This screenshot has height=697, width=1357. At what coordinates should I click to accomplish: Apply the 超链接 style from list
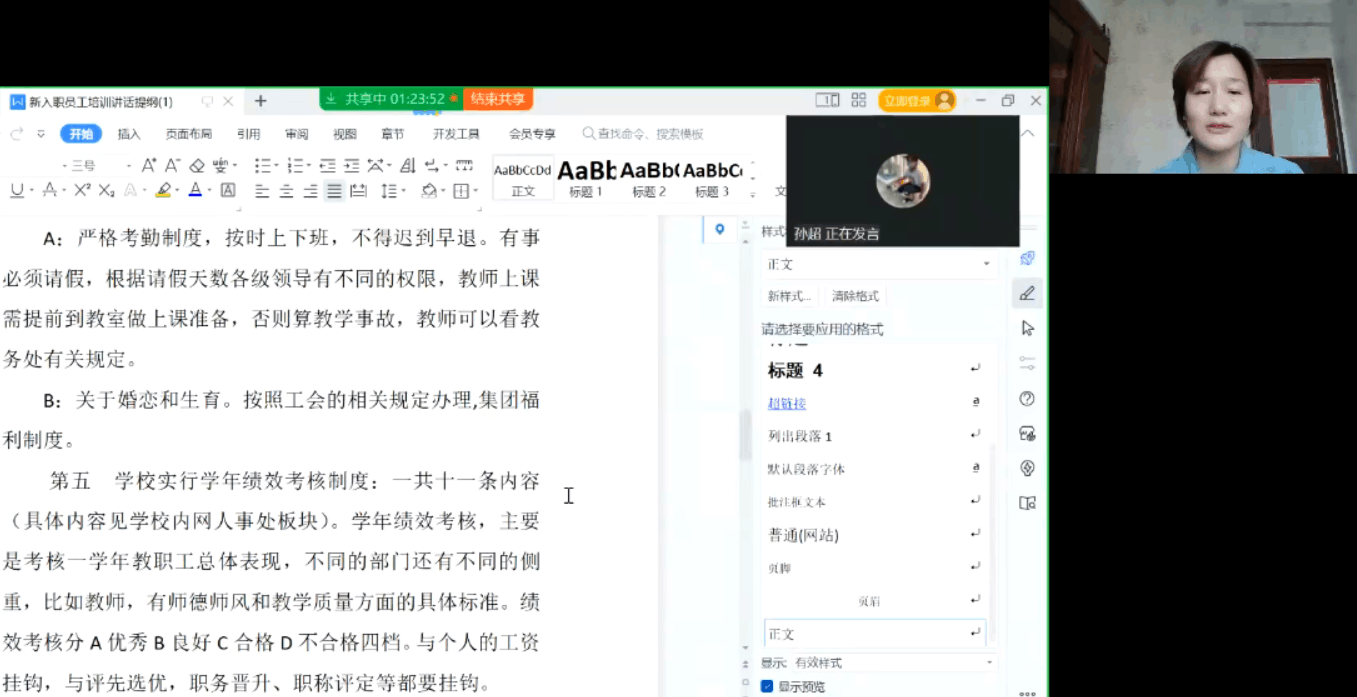point(787,403)
